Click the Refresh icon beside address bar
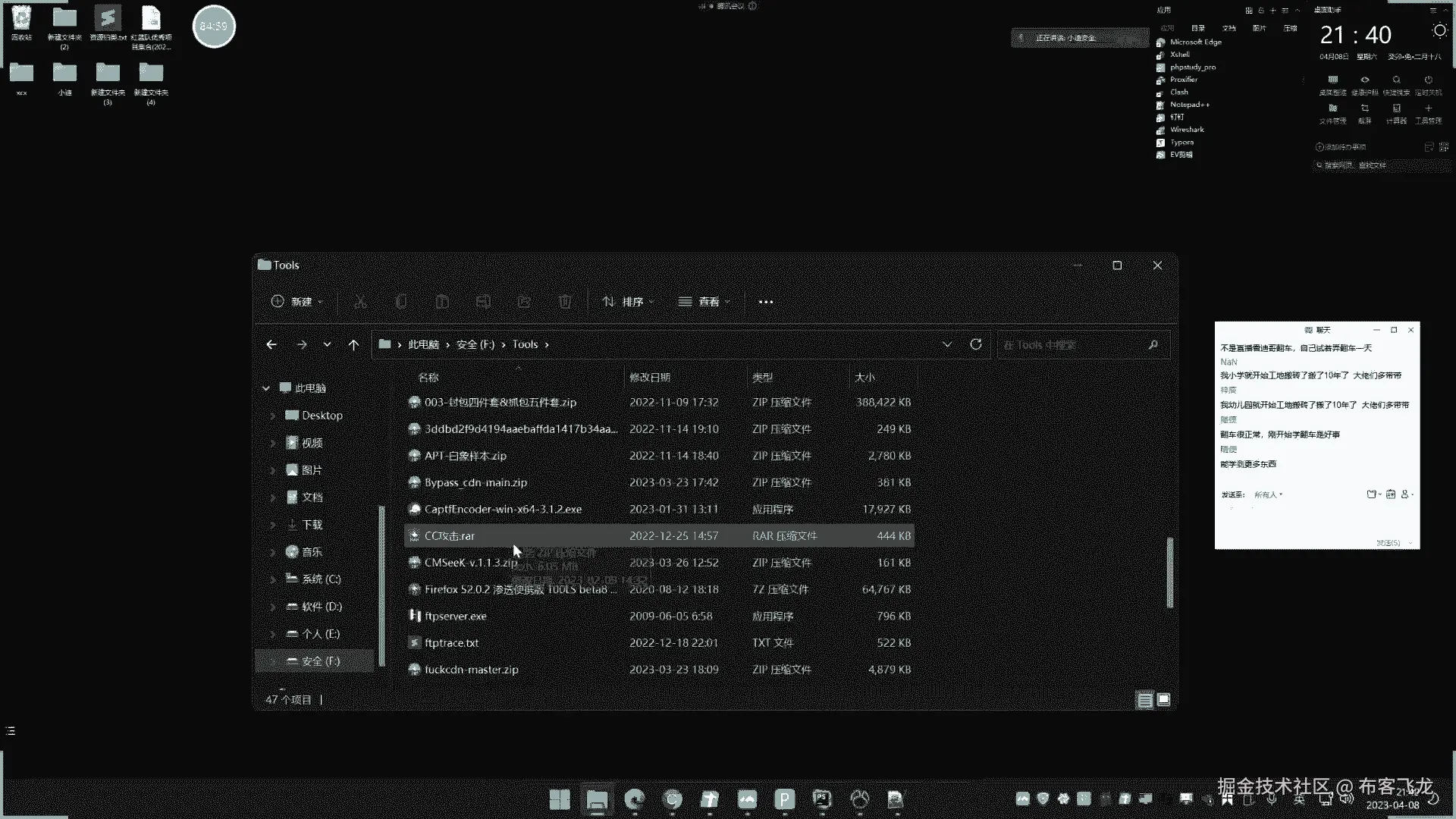1456x819 pixels. [976, 344]
